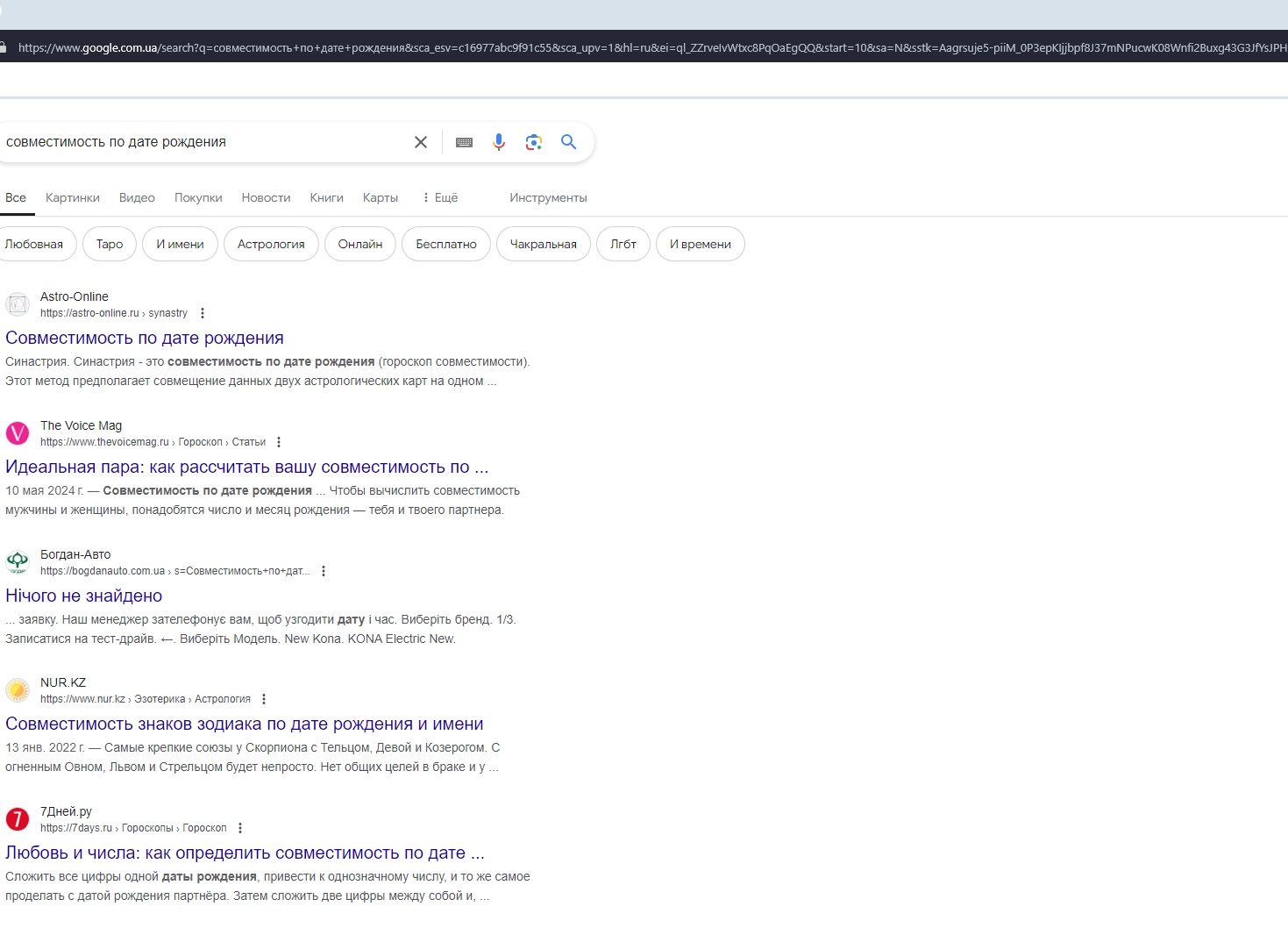1288x935 pixels.
Task: Click the astro-online.ru synastry URL
Action: pos(114,313)
